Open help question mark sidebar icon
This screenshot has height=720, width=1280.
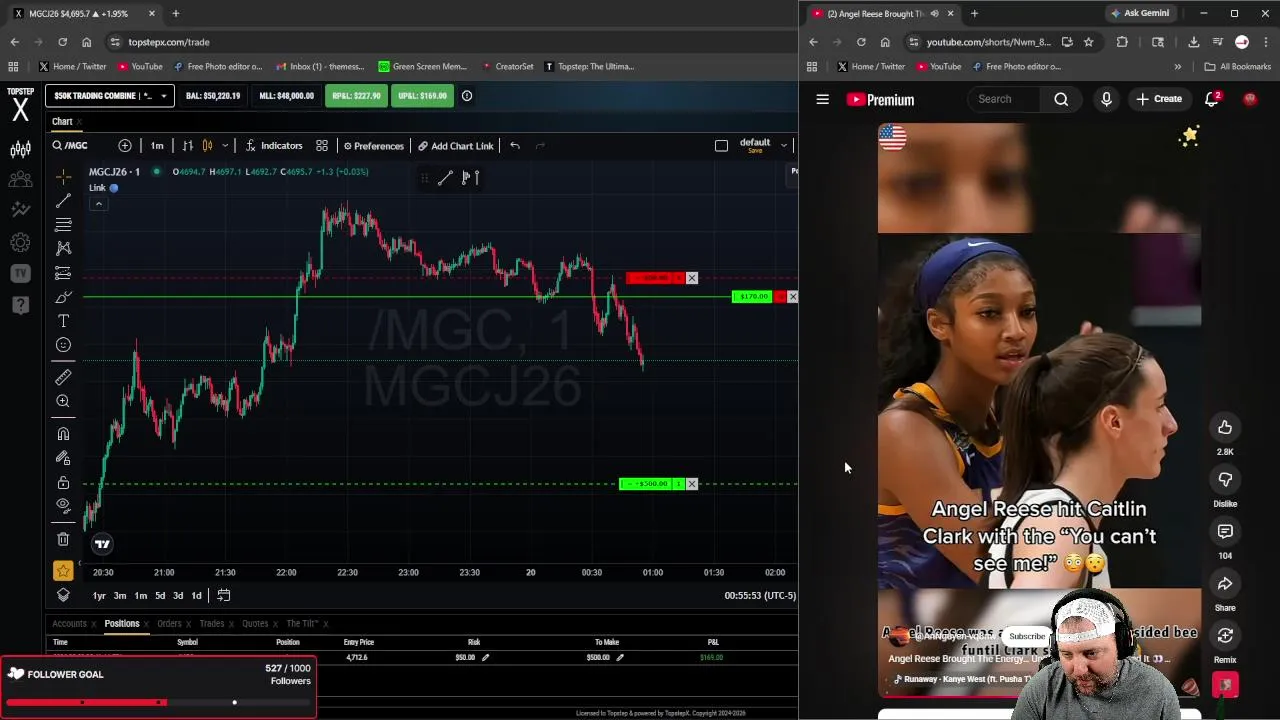(x=20, y=304)
